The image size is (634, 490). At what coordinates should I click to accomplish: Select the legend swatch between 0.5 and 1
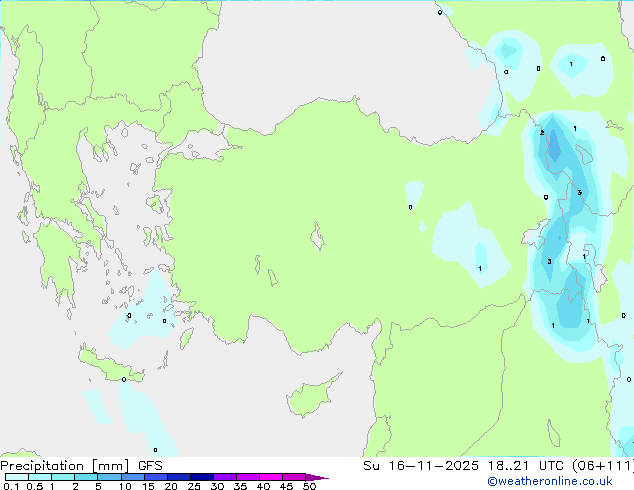(40, 477)
